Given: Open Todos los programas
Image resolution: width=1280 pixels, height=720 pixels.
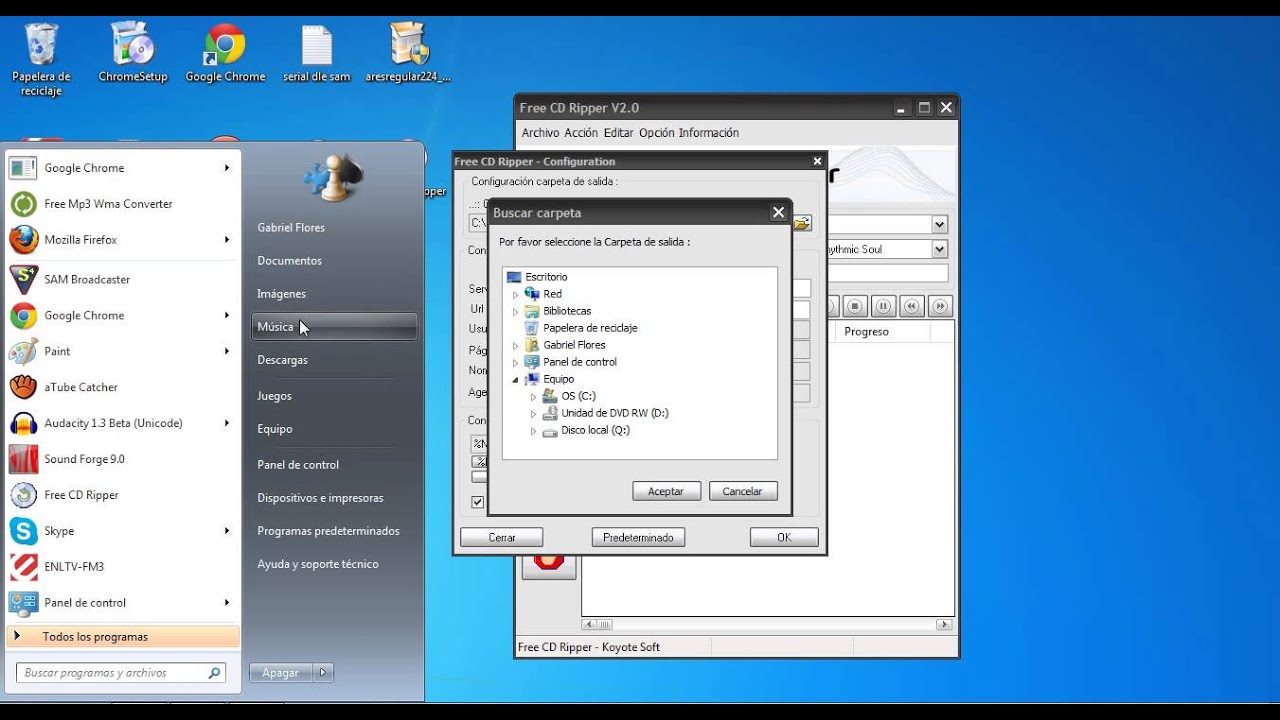Looking at the screenshot, I should (123, 637).
